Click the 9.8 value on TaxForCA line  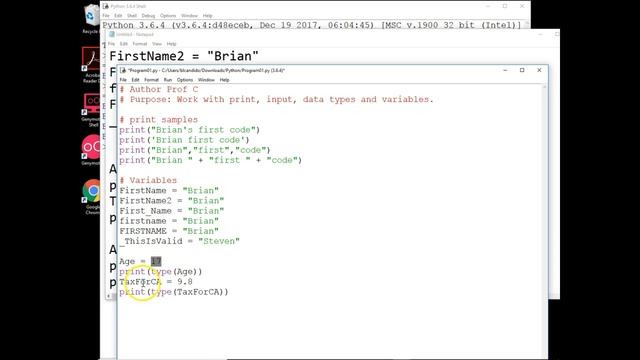pos(185,282)
